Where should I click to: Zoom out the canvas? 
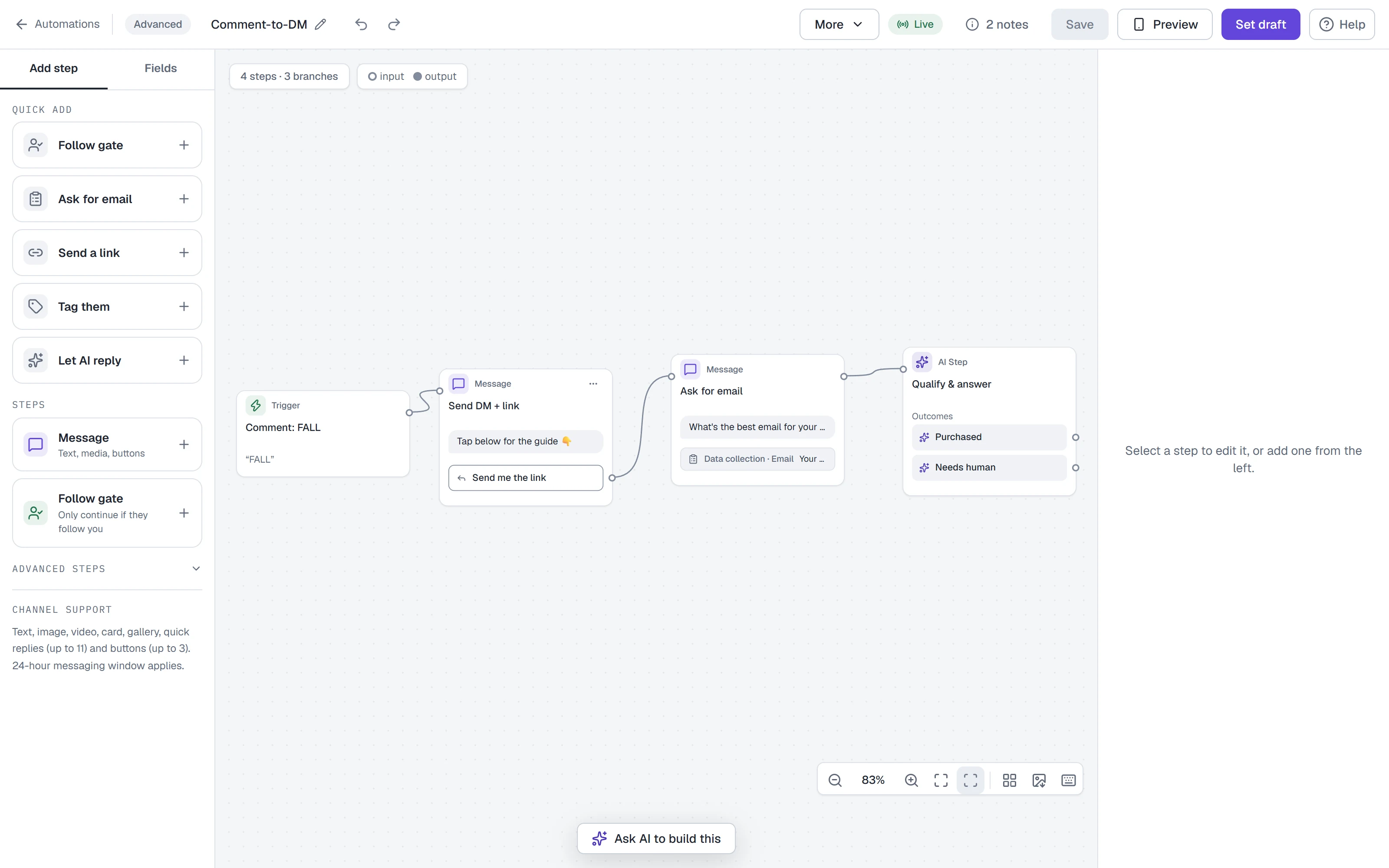pos(835,779)
